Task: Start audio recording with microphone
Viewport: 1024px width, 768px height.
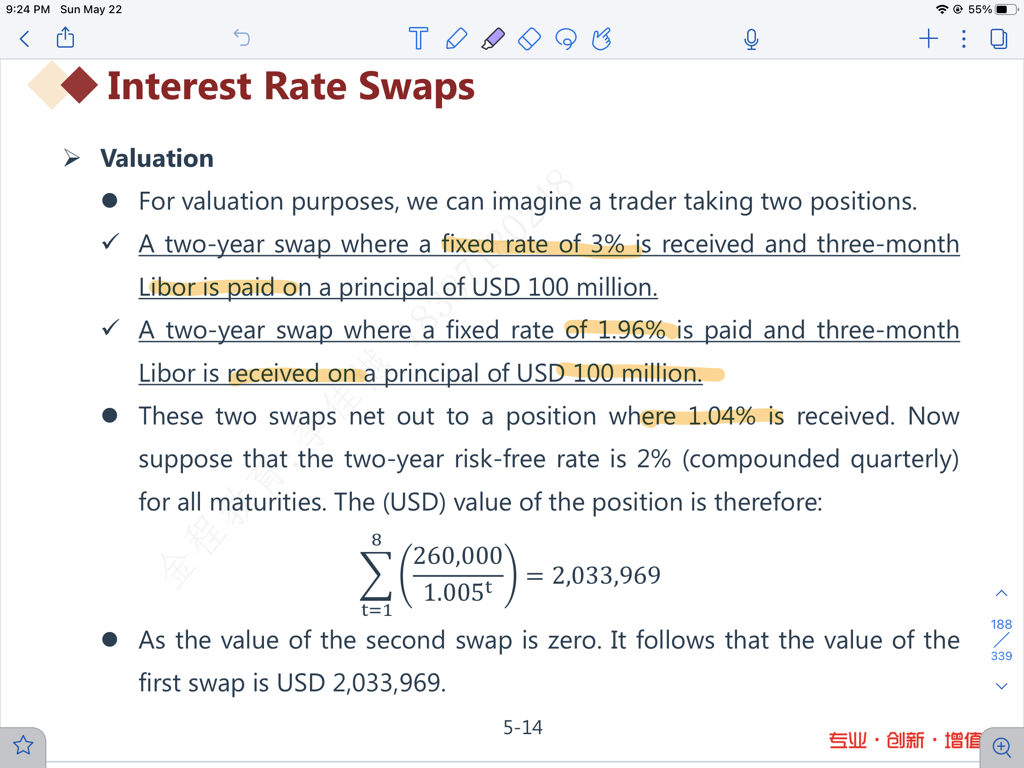Action: [751, 39]
